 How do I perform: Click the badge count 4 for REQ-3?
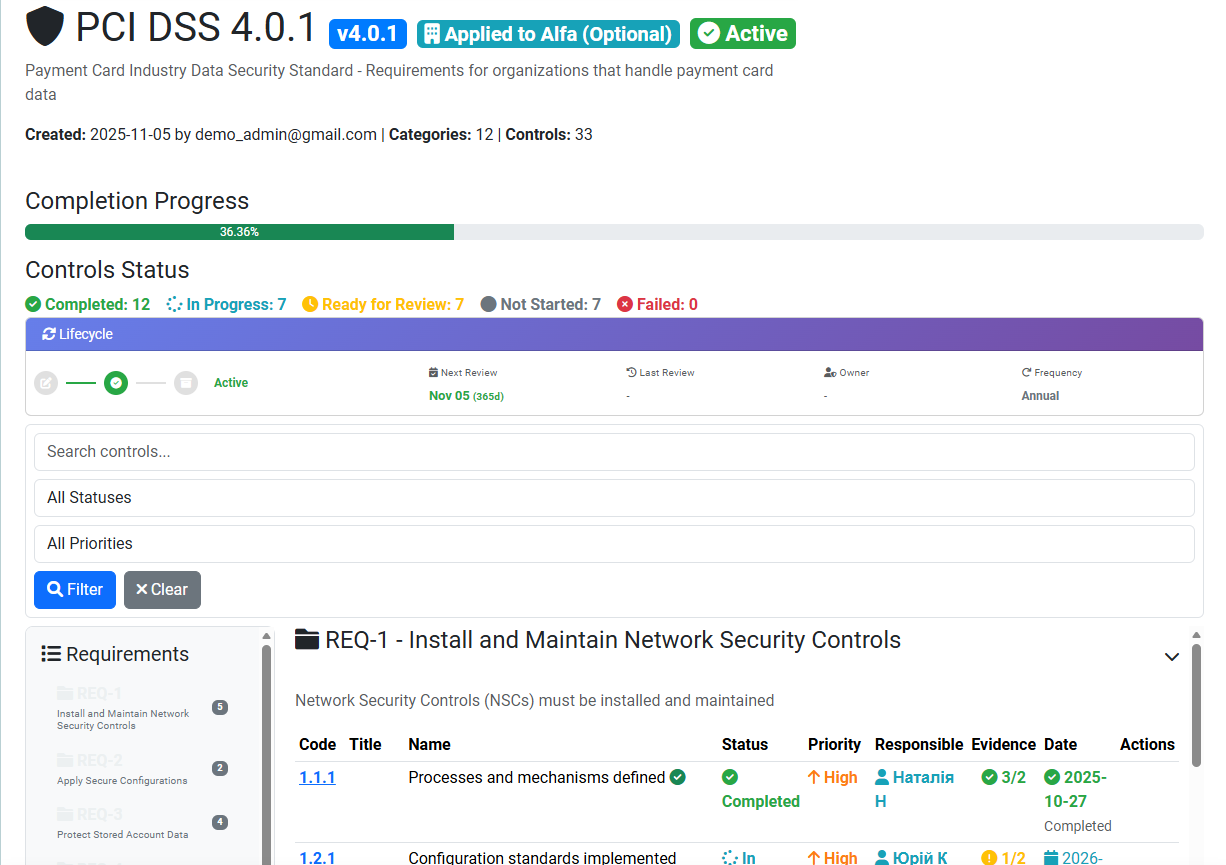(220, 822)
